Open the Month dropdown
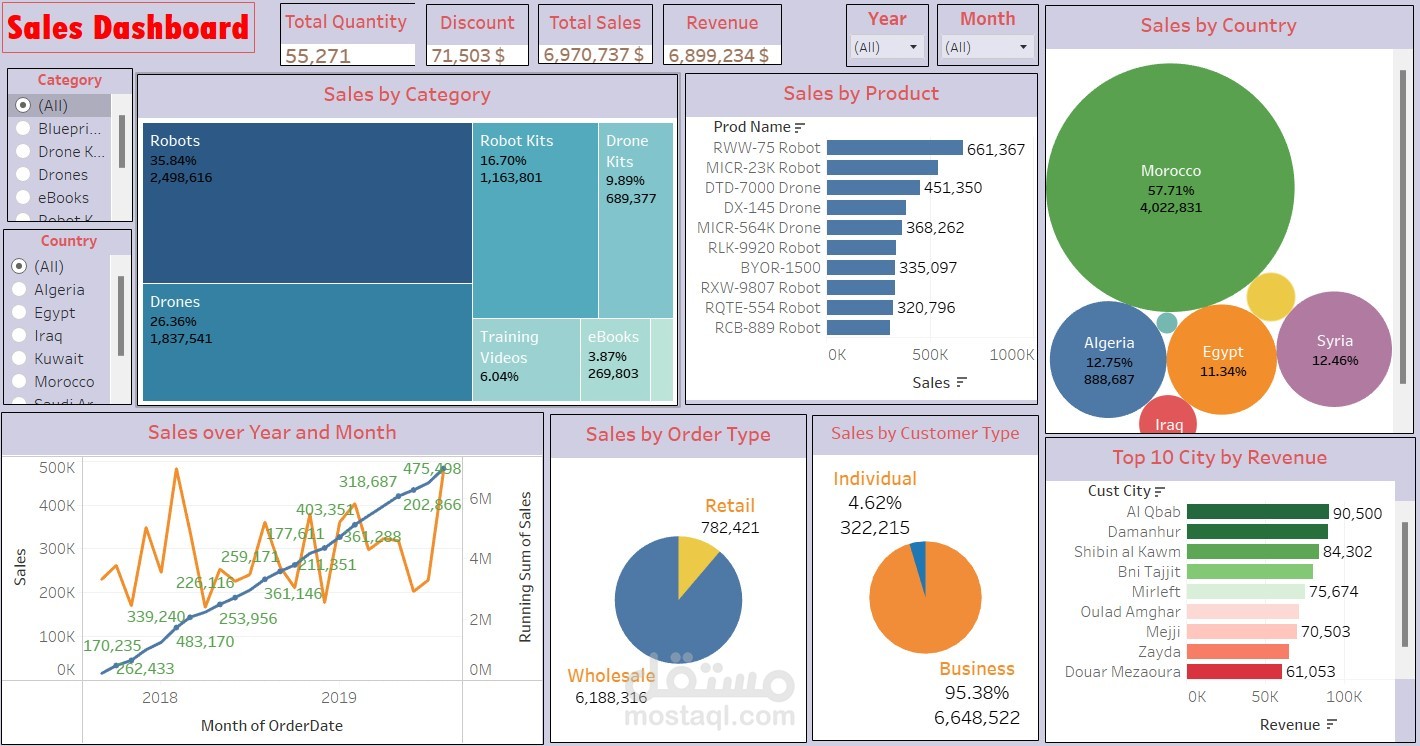Image resolution: width=1420 pixels, height=746 pixels. pyautogui.click(x=1022, y=47)
